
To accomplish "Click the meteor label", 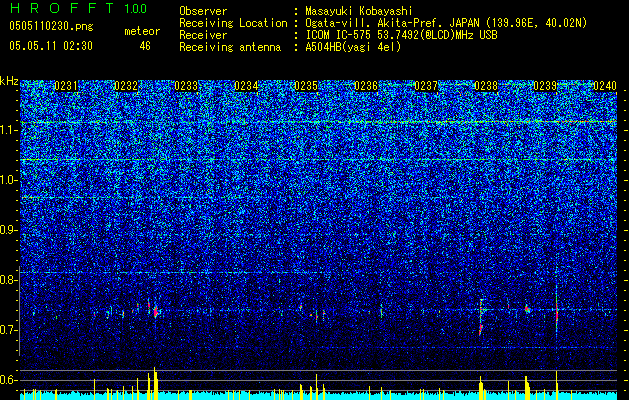I will click(x=142, y=31).
